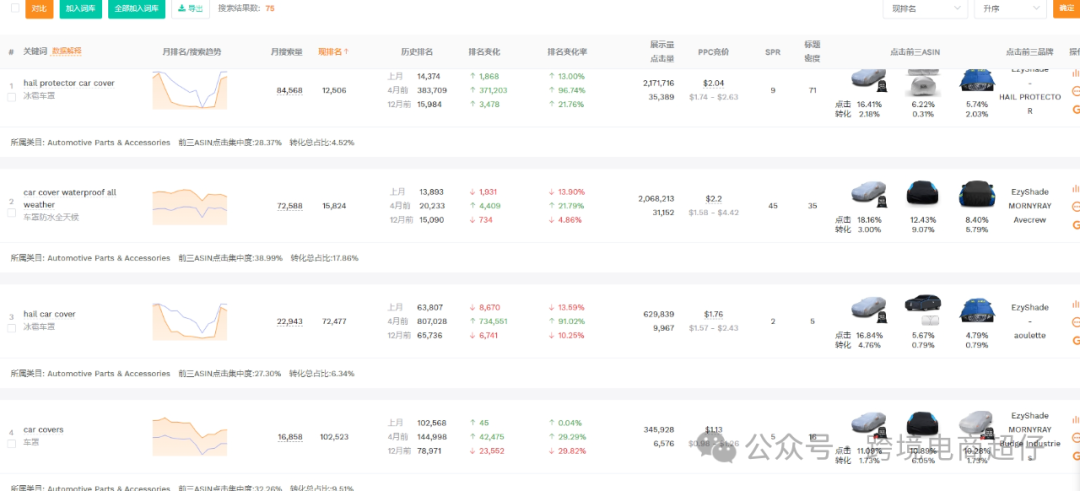Open the 数据解释 explanation link
Viewport: 1080px width, 491px height.
[67, 51]
